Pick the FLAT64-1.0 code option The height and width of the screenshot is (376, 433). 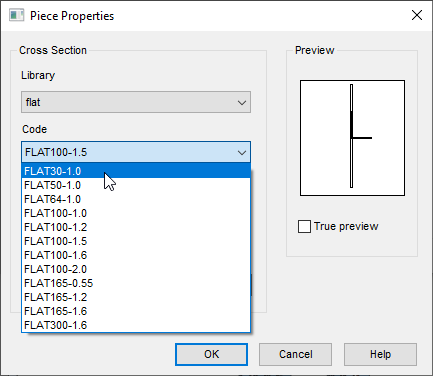[136, 199]
